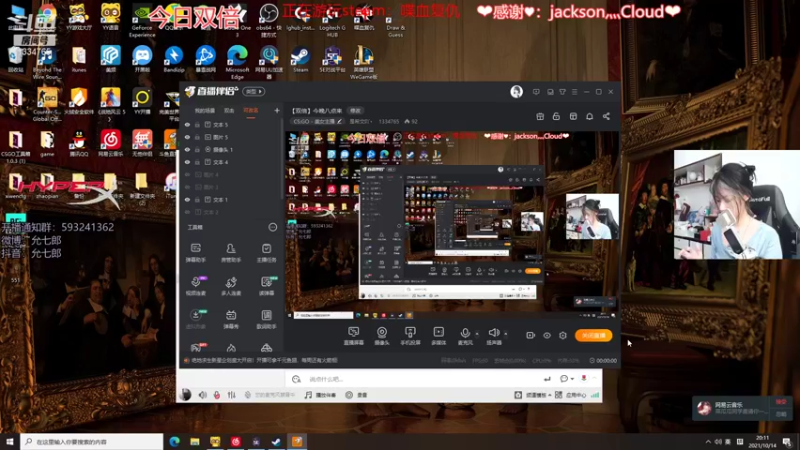Launch Counter-Strike Global Offensive shortcut
The height and width of the screenshot is (450, 800).
pos(47,104)
